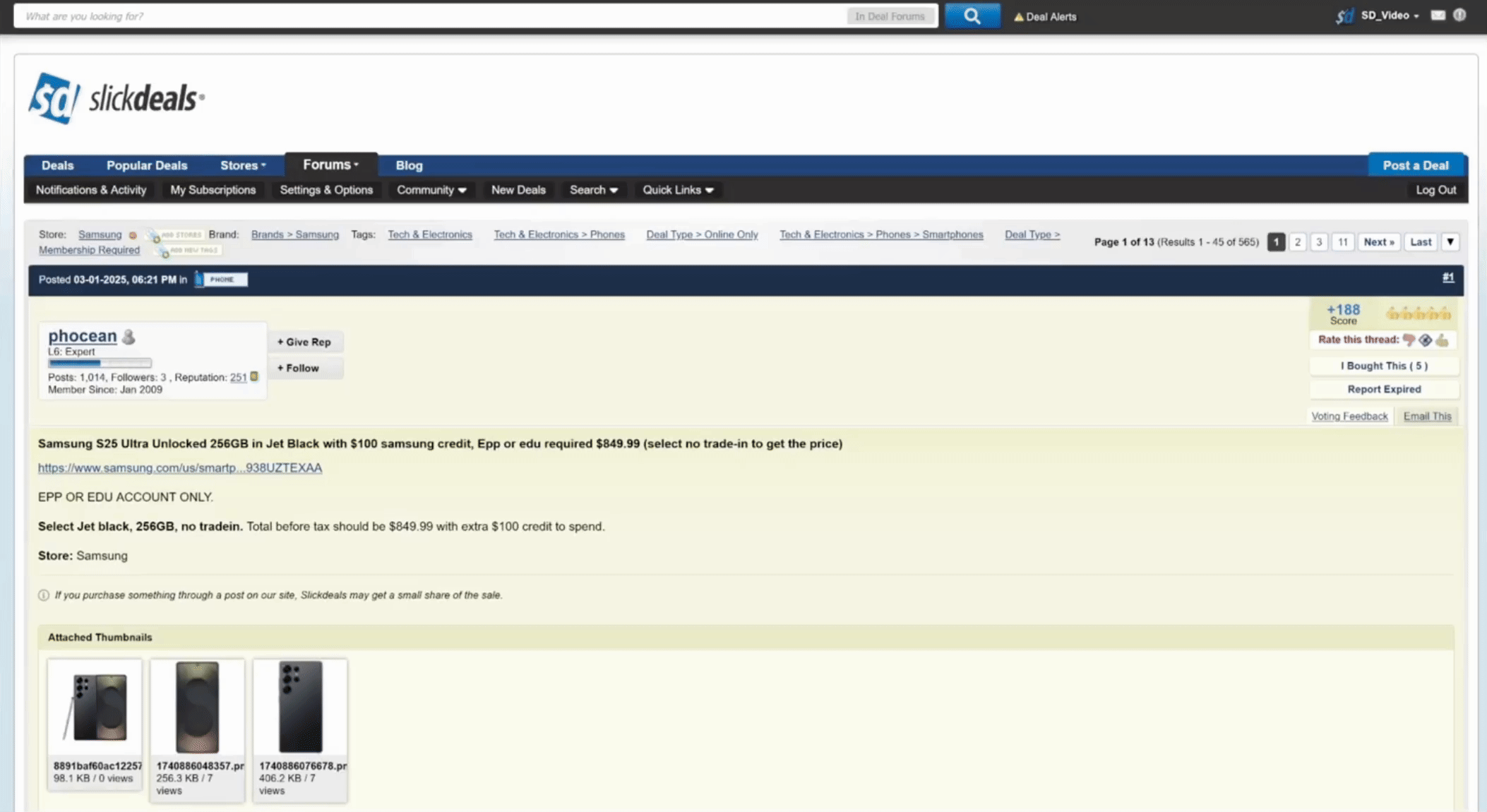Open the page jump dropdown arrow

click(x=1450, y=241)
